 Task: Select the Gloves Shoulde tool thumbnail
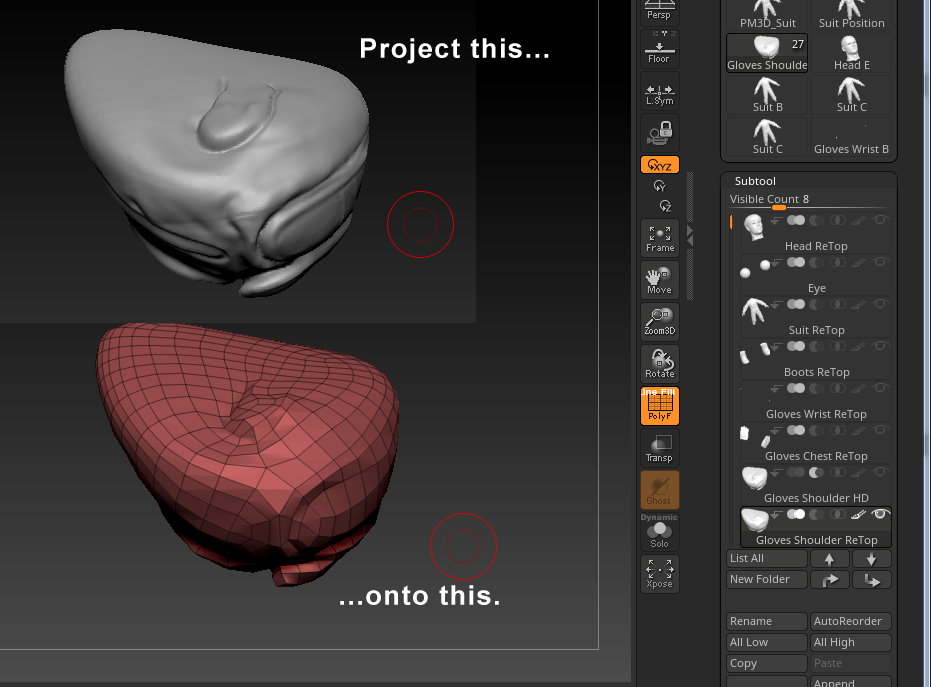pyautogui.click(x=767, y=53)
